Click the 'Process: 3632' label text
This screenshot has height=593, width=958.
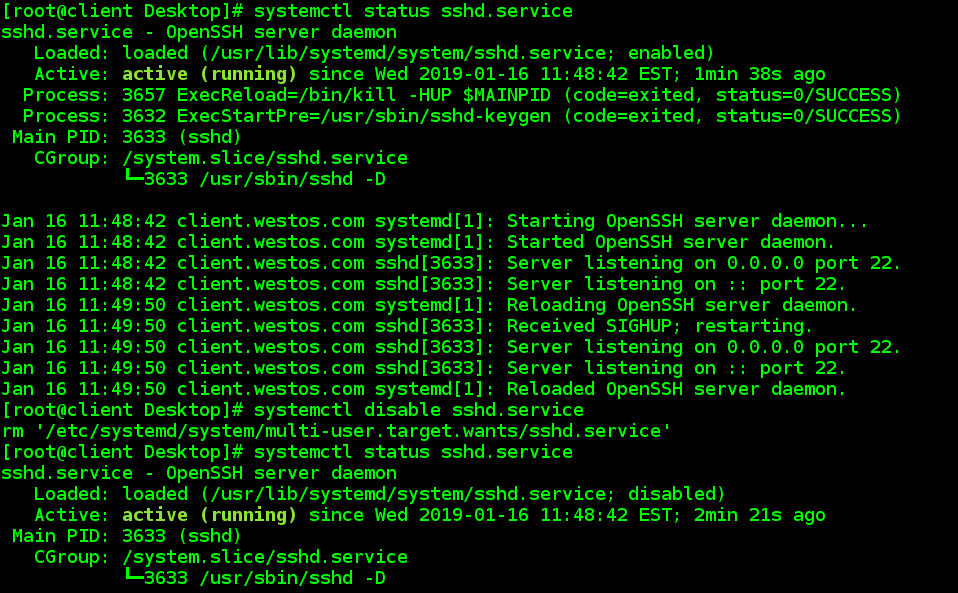coord(94,116)
